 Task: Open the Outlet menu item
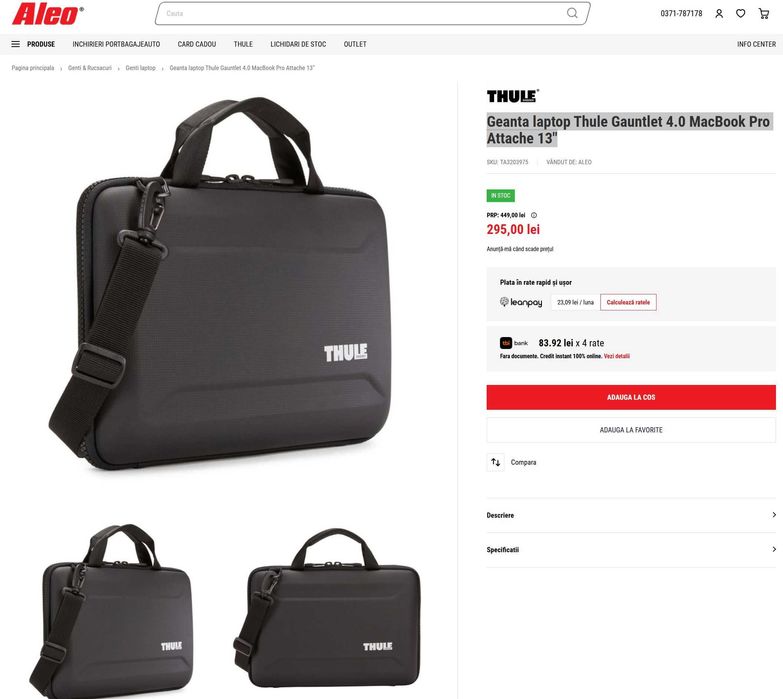pyautogui.click(x=355, y=44)
